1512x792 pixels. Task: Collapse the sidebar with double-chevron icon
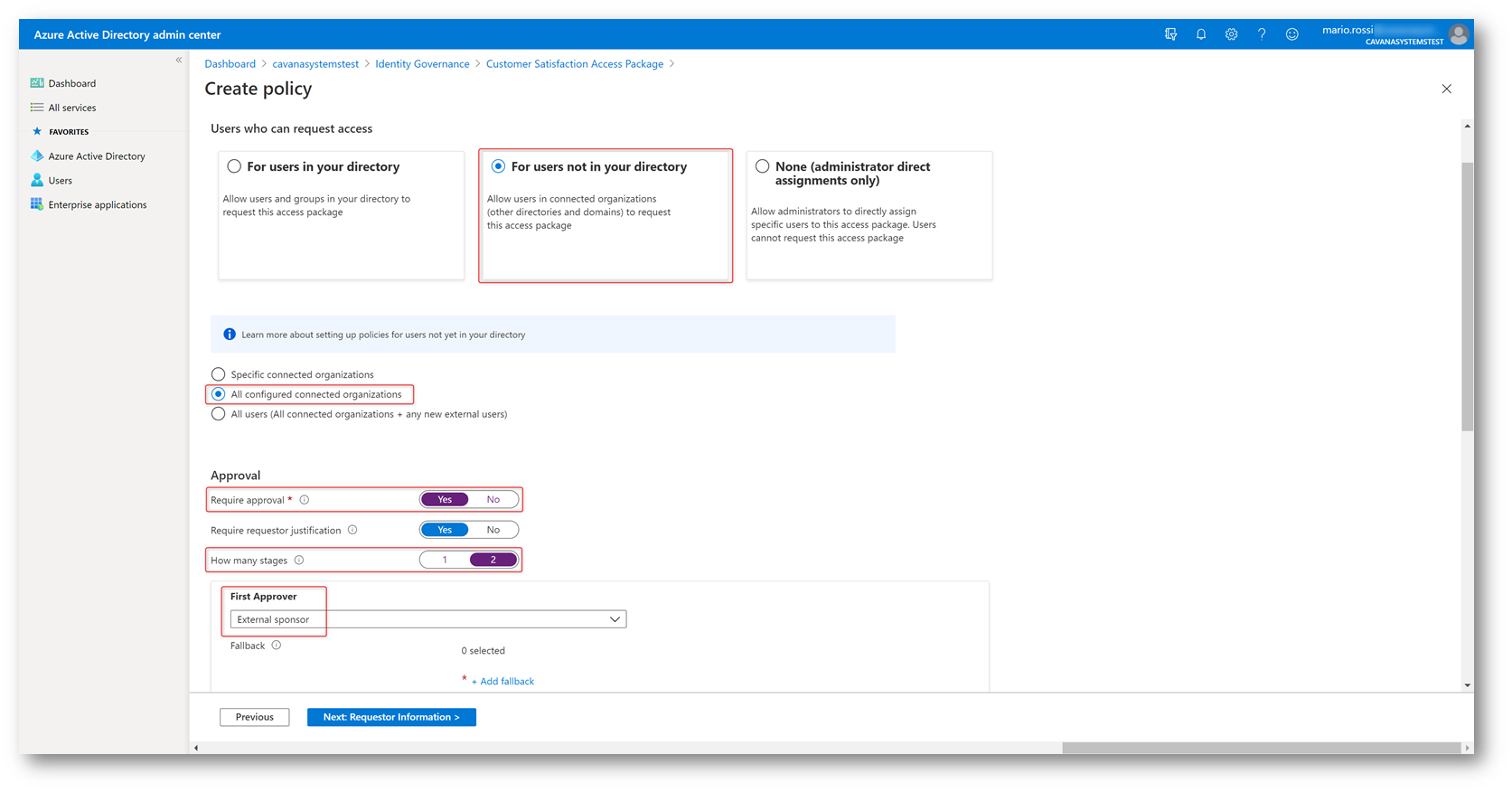point(179,60)
